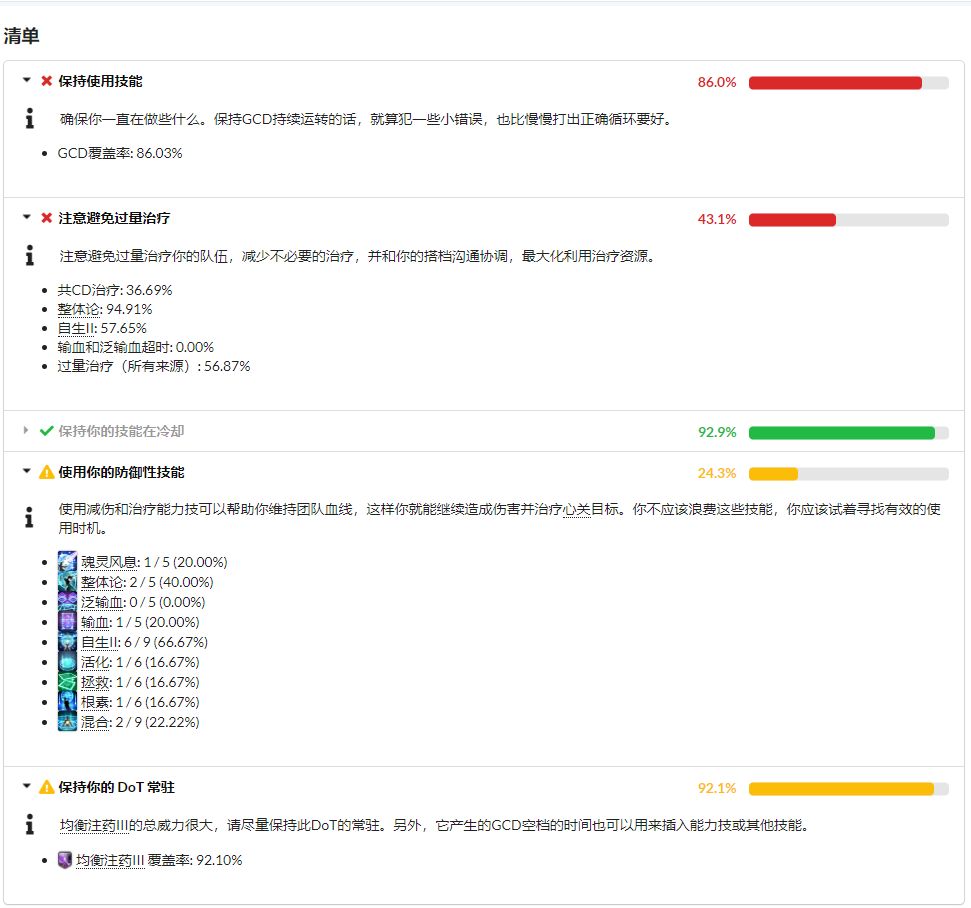Select the 混合 skill icon
The image size is (971, 908).
[x=67, y=722]
